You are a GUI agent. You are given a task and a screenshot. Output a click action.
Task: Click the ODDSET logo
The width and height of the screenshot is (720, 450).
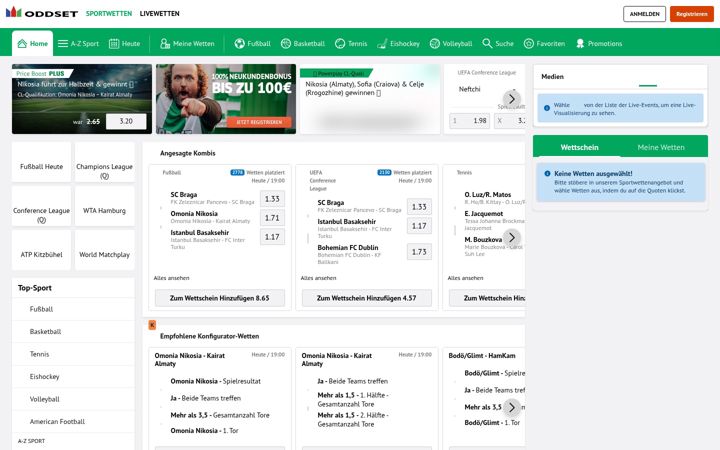pos(42,13)
